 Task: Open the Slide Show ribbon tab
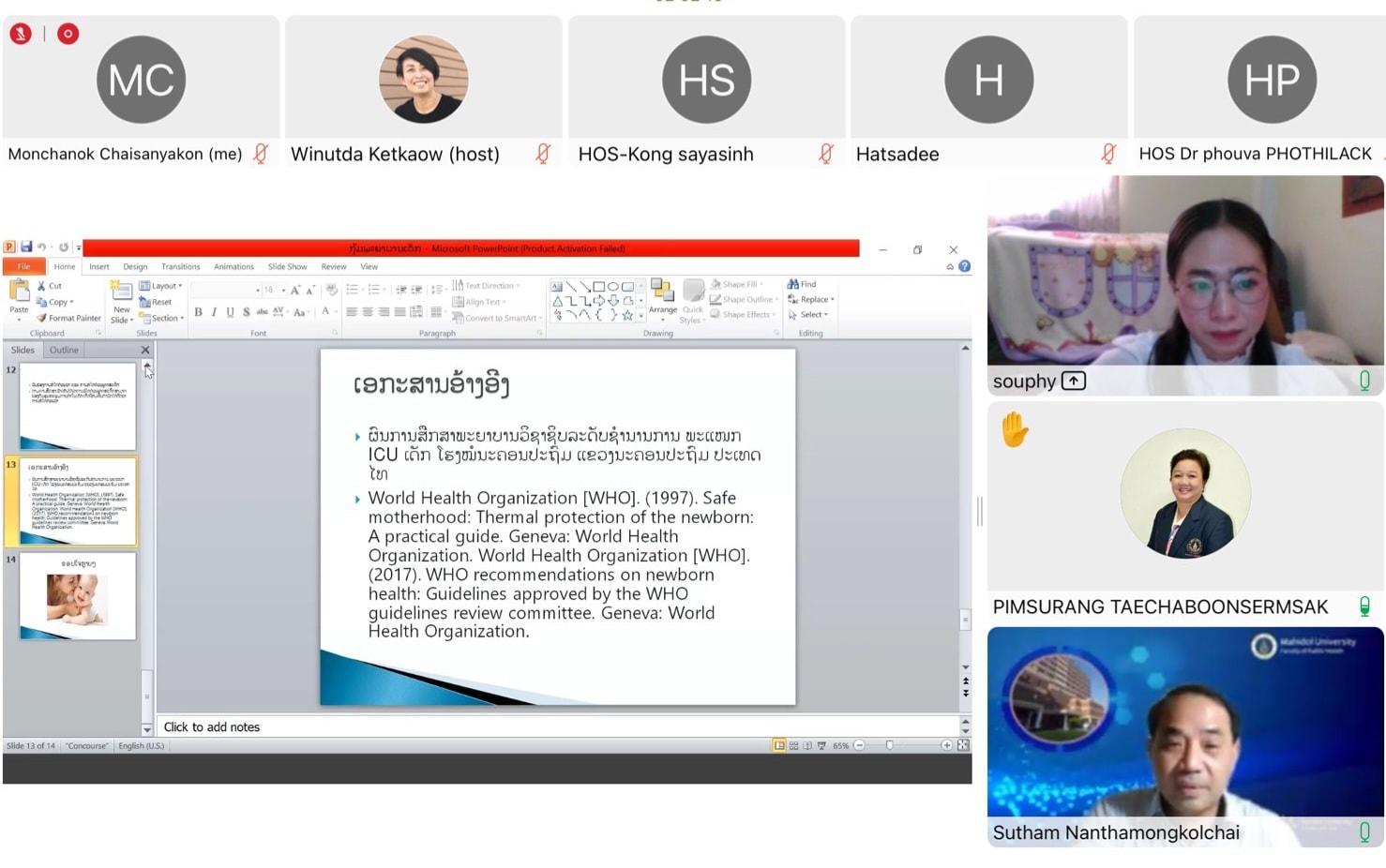click(287, 266)
